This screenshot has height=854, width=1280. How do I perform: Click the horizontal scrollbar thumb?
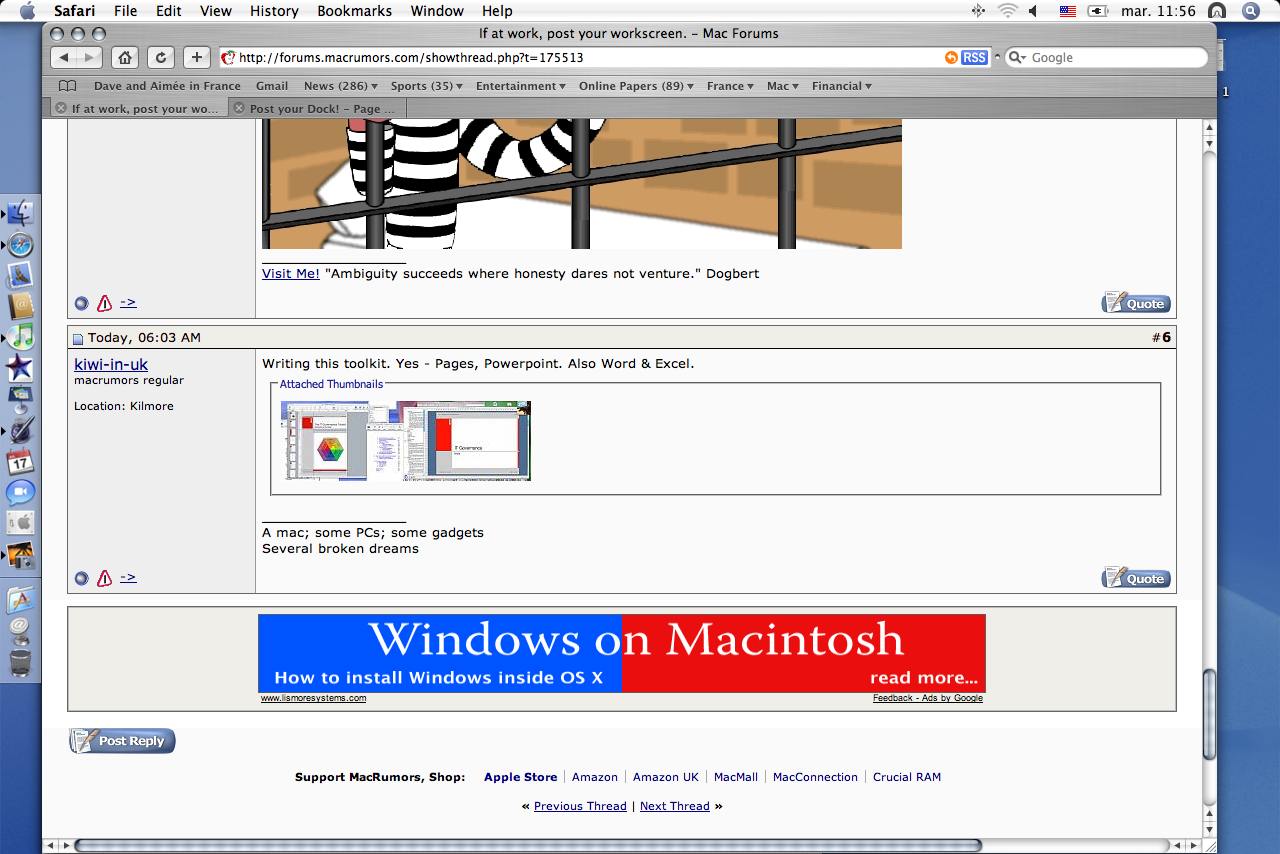tap(529, 846)
